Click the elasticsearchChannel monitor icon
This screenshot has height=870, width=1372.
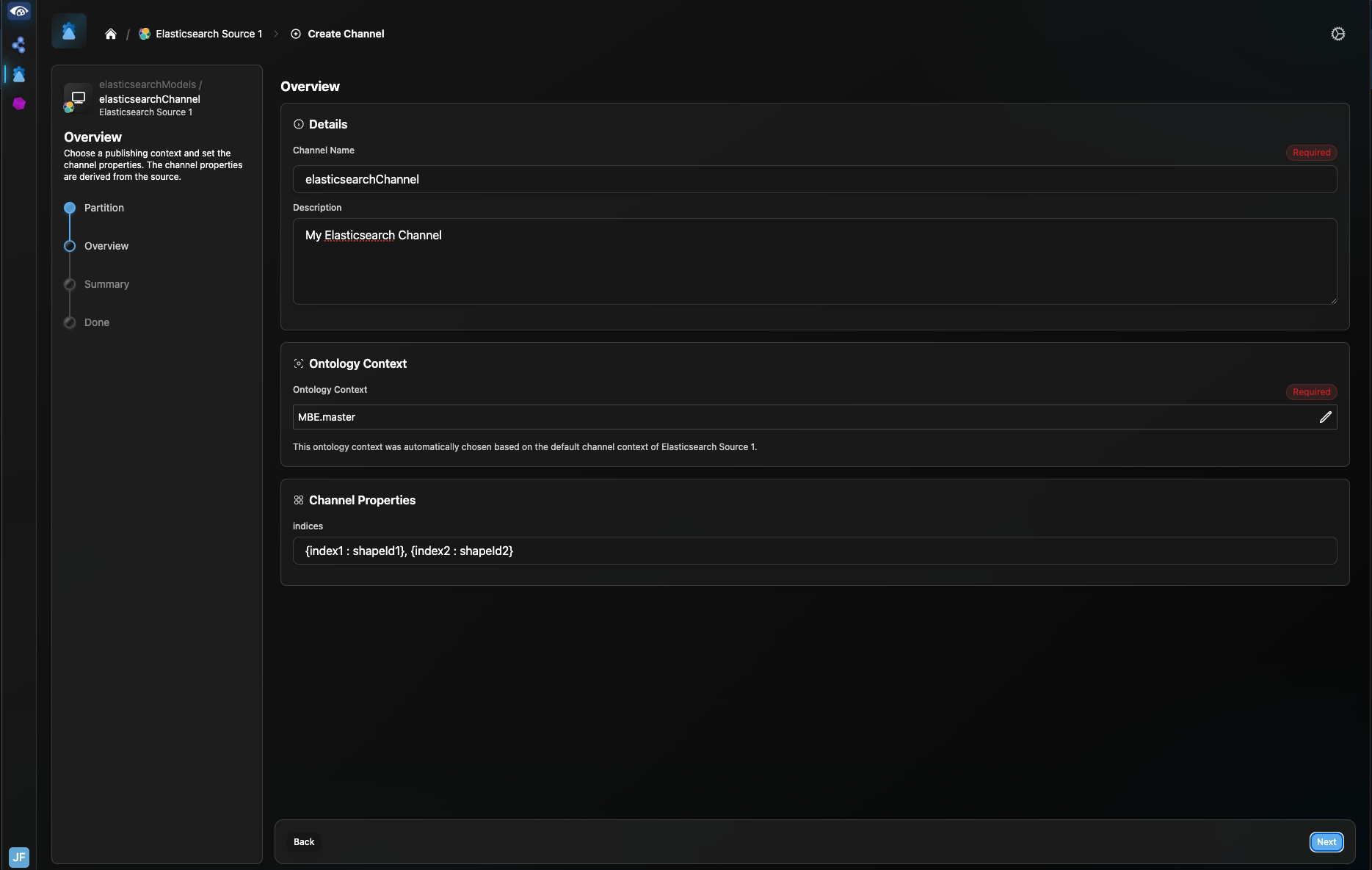point(78,98)
